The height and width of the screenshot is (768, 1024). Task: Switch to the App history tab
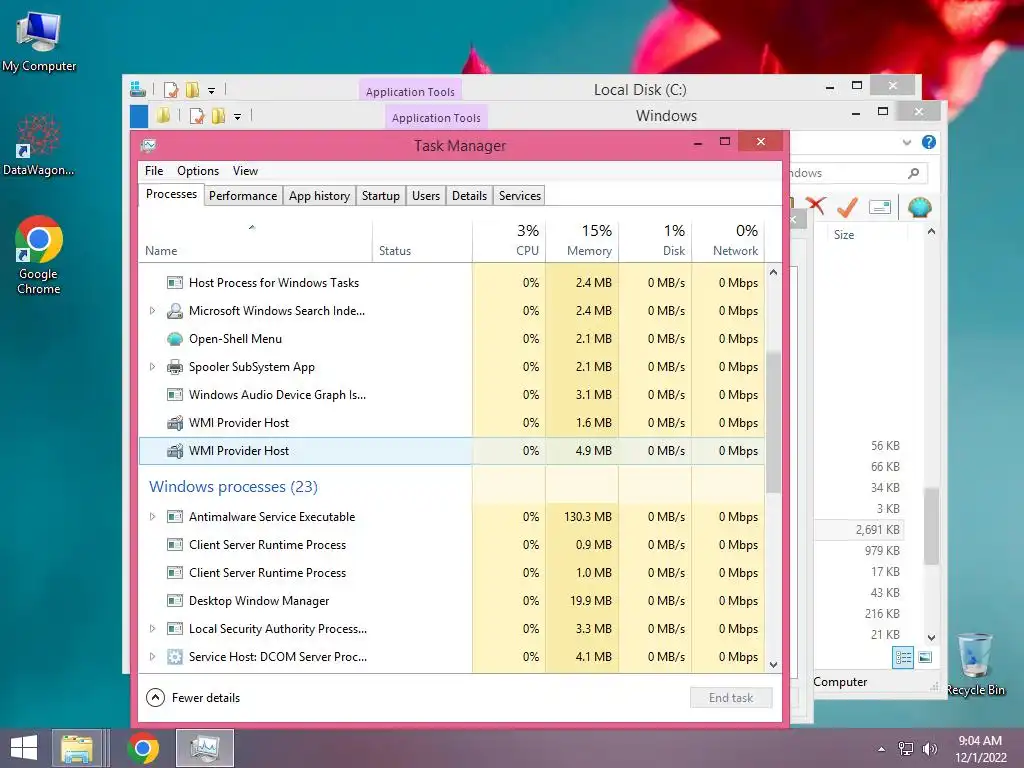pos(319,196)
